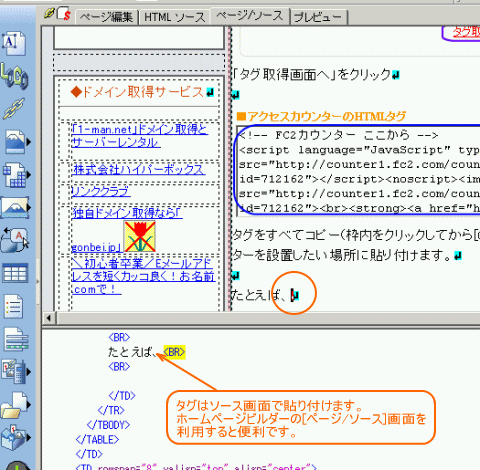Open the 初心者卒業 Eメールアドレス link
The width and height of the screenshot is (480, 470).
pyautogui.click(x=143, y=276)
